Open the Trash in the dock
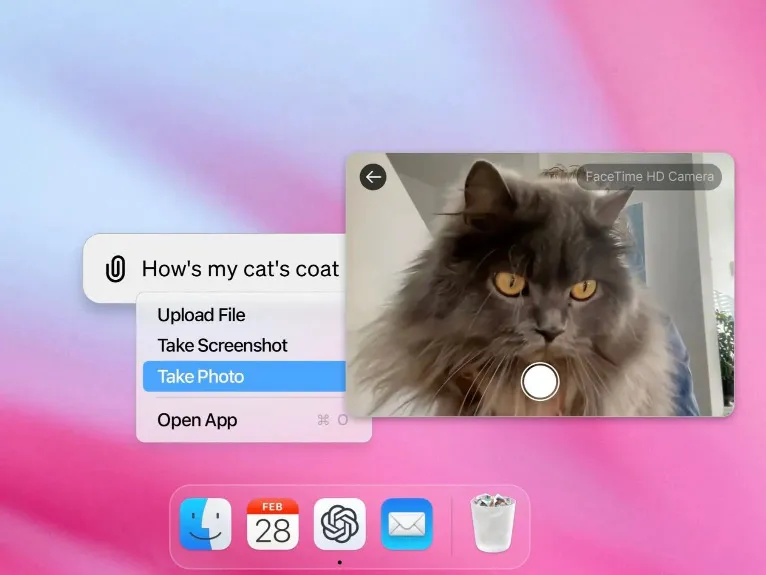Screen dimensions: 766x575 tap(491, 524)
